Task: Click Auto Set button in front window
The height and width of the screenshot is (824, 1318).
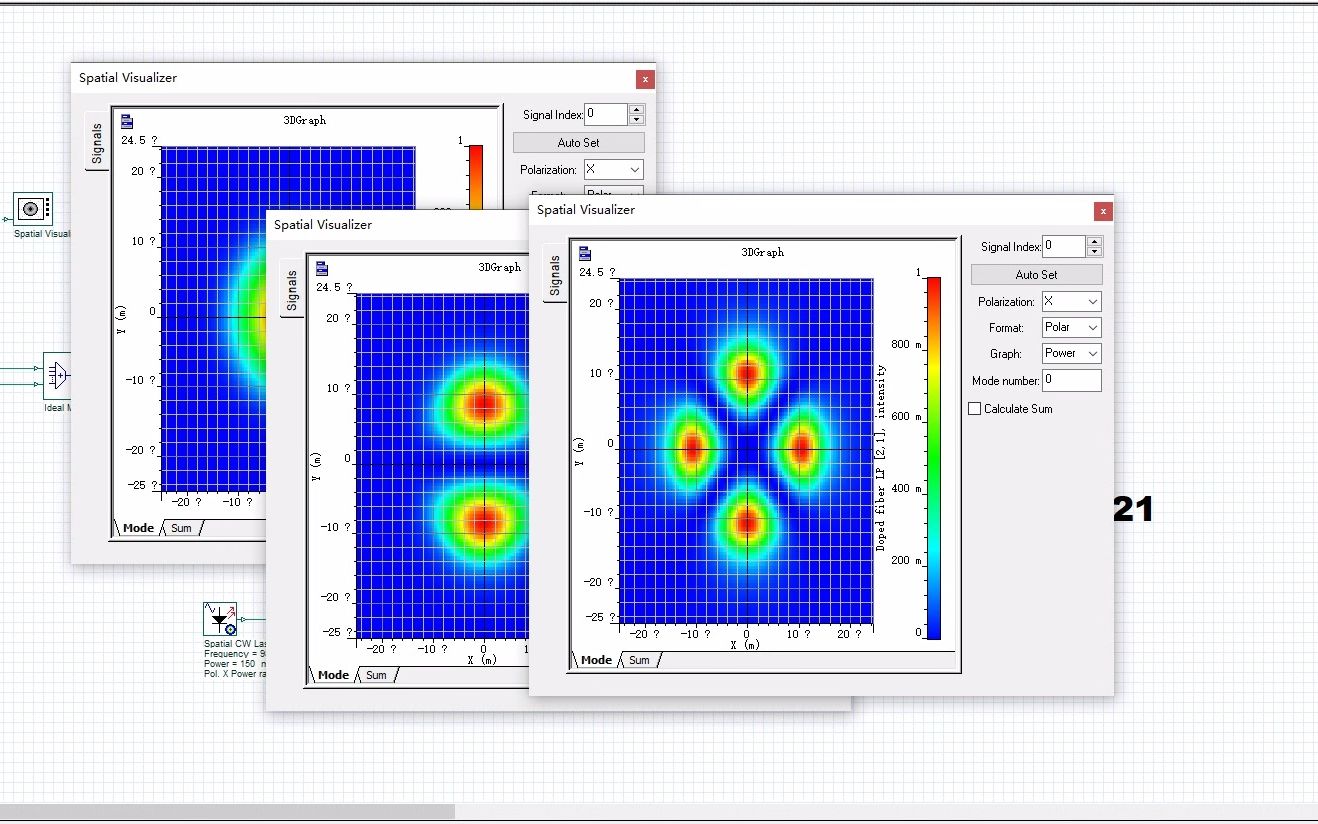Action: point(1036,275)
